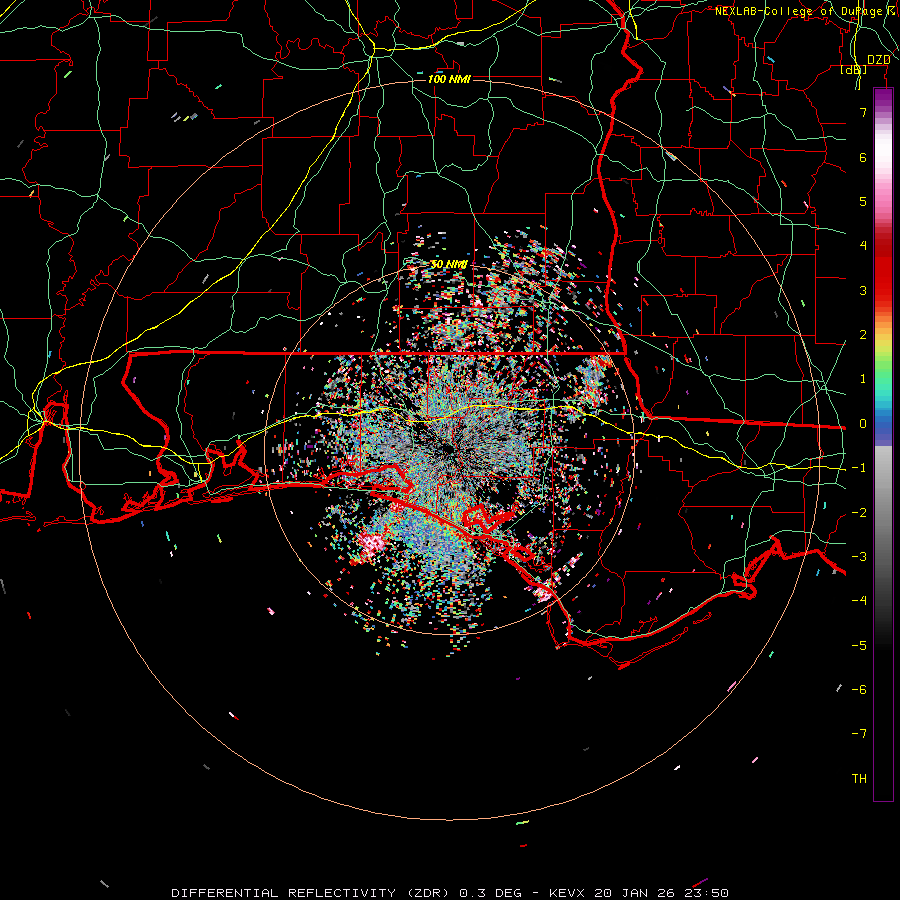Click the DZD legend title
Viewport: 900px width, 900px height.
click(x=878, y=60)
